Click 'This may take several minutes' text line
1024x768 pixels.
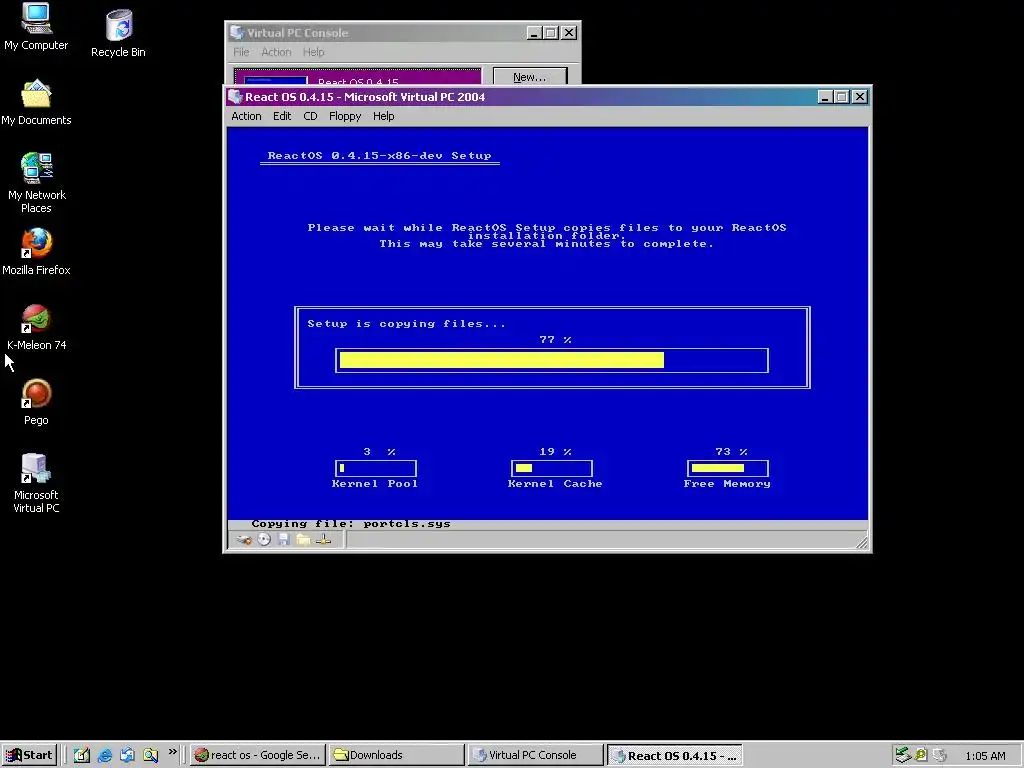(x=547, y=244)
